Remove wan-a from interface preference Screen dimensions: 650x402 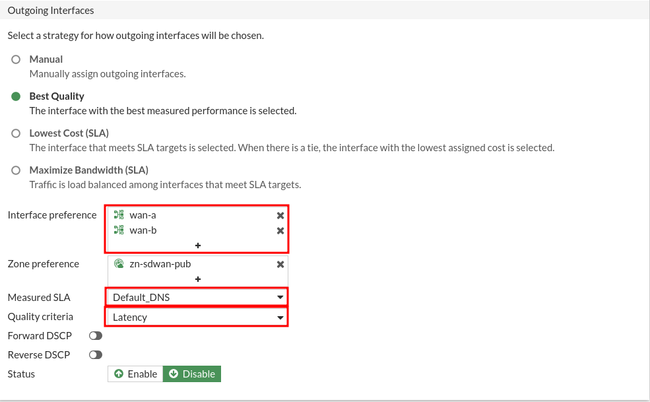(280, 215)
